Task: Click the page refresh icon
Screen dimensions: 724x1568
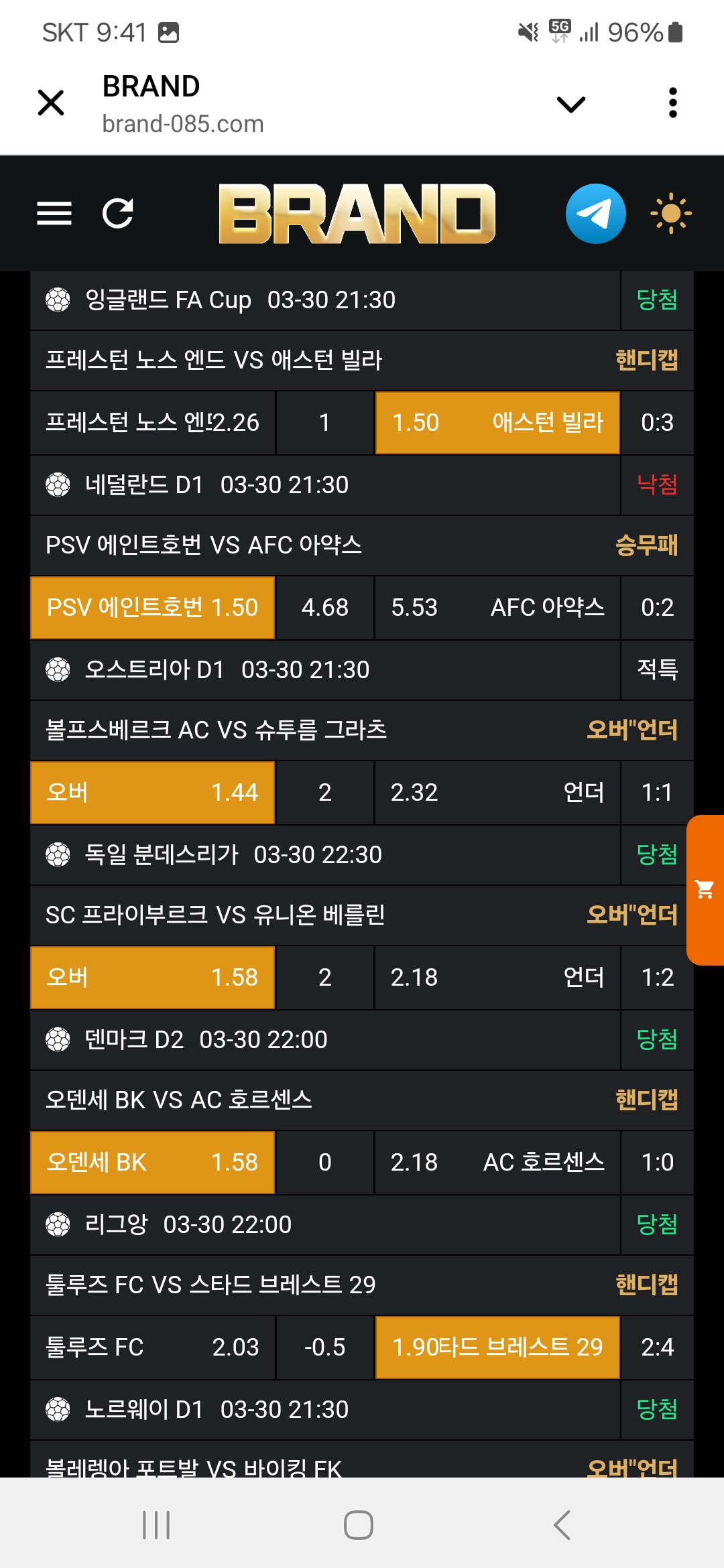Action: click(118, 214)
